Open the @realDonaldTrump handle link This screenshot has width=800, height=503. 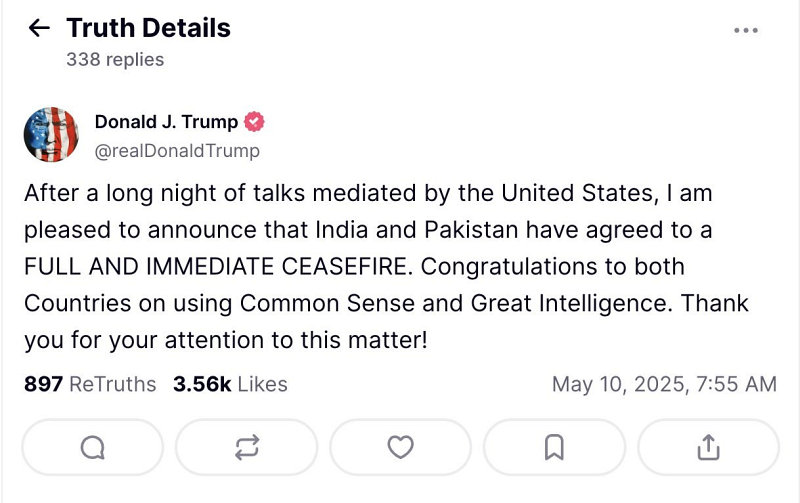click(177, 151)
